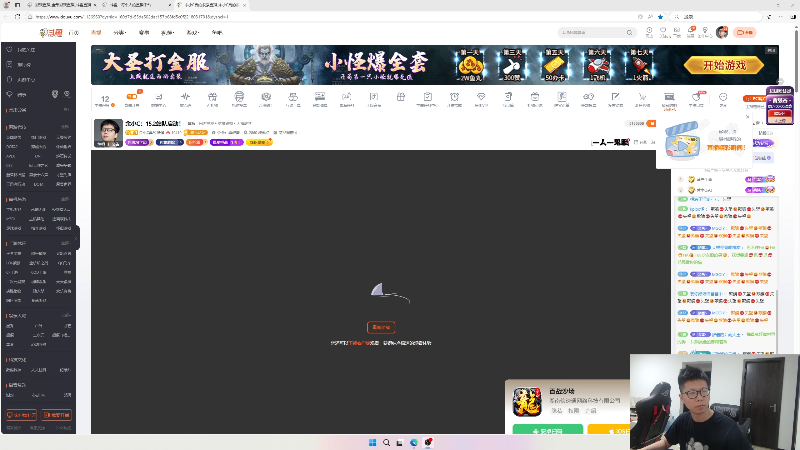This screenshot has width=800, height=450.
Task: Click the streamer avatar thumbnail beside the stream title
Action: pyautogui.click(x=108, y=133)
